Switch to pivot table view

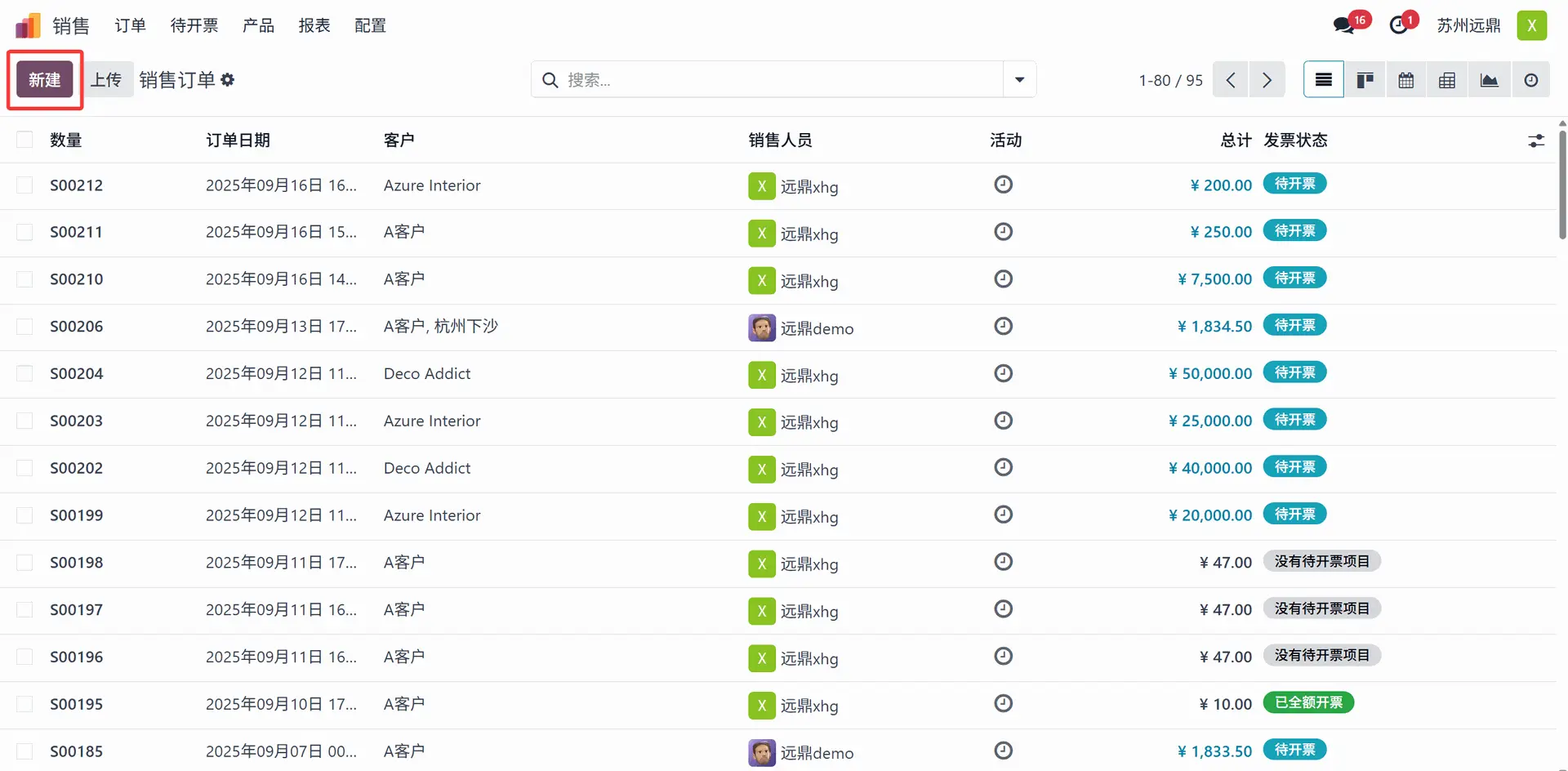(1446, 80)
